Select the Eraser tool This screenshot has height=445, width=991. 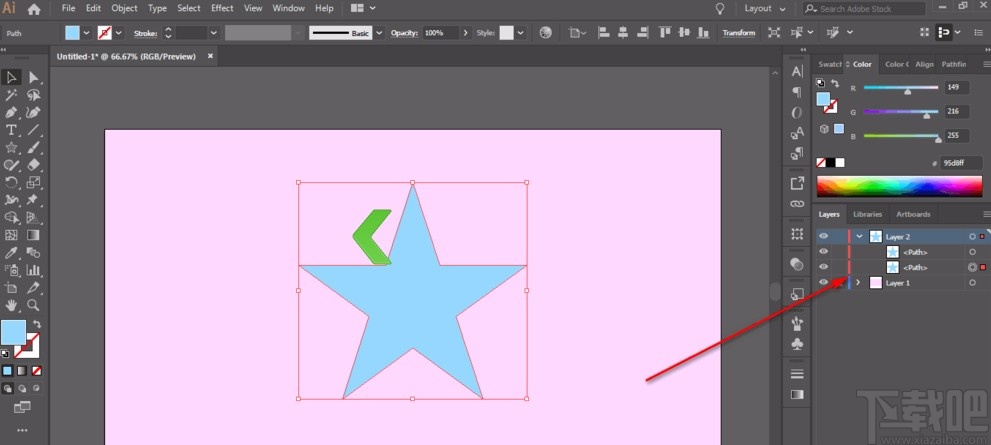coord(33,165)
